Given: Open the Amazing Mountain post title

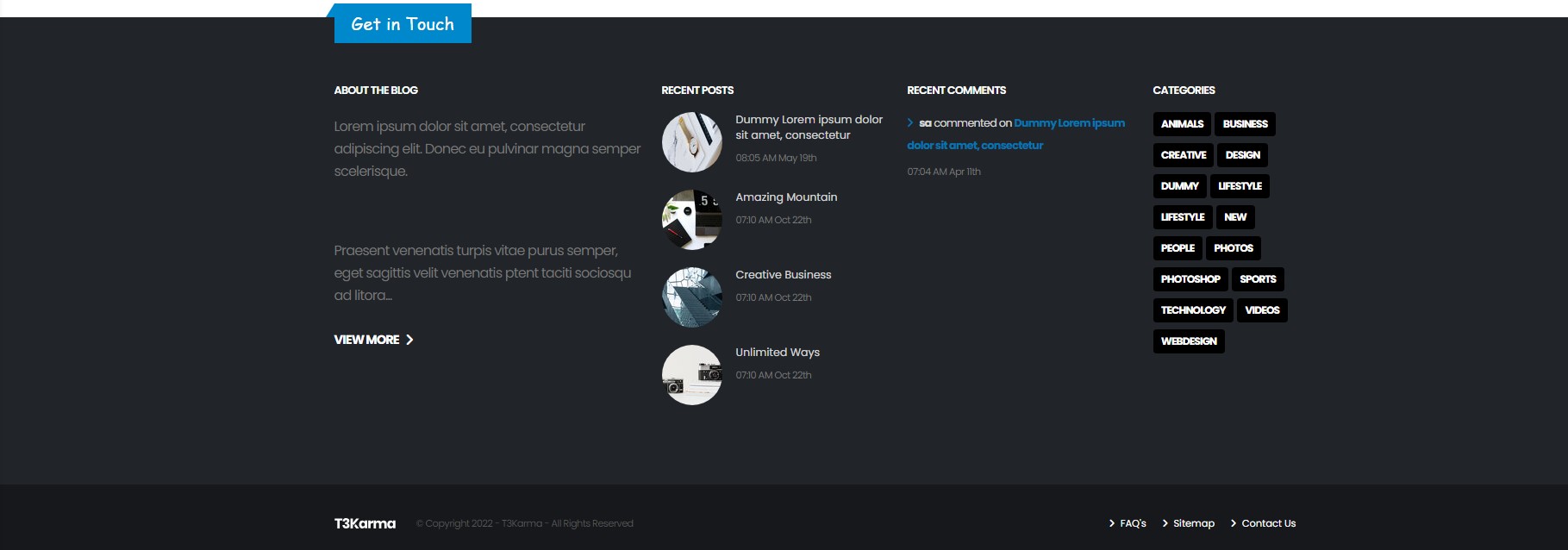Looking at the screenshot, I should pos(785,197).
